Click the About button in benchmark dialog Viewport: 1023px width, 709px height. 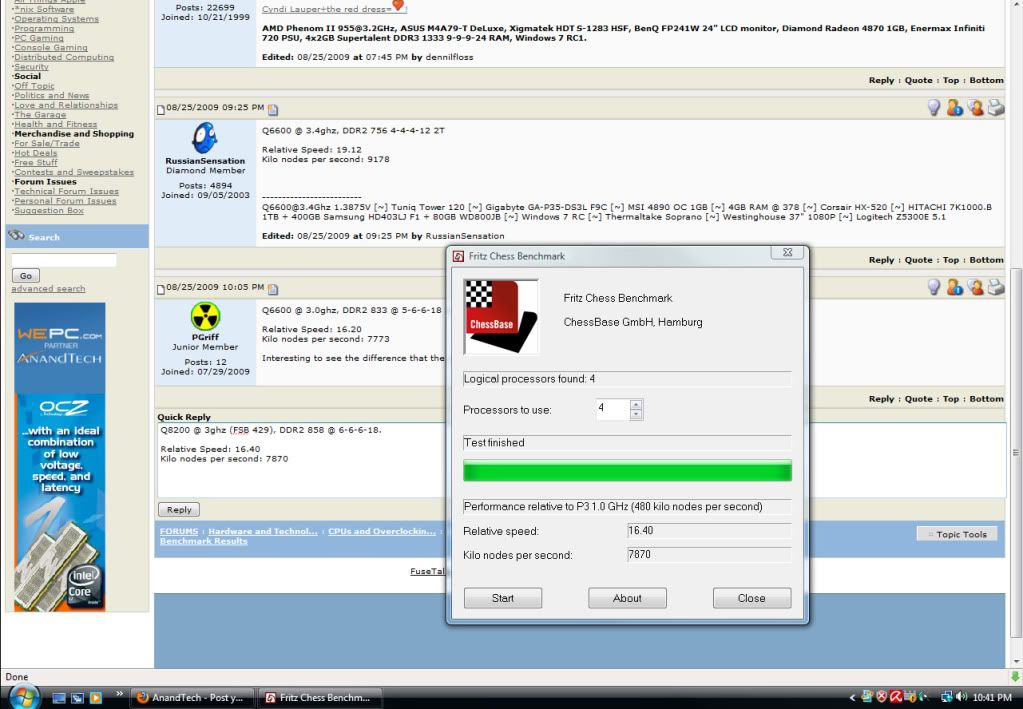pos(627,598)
